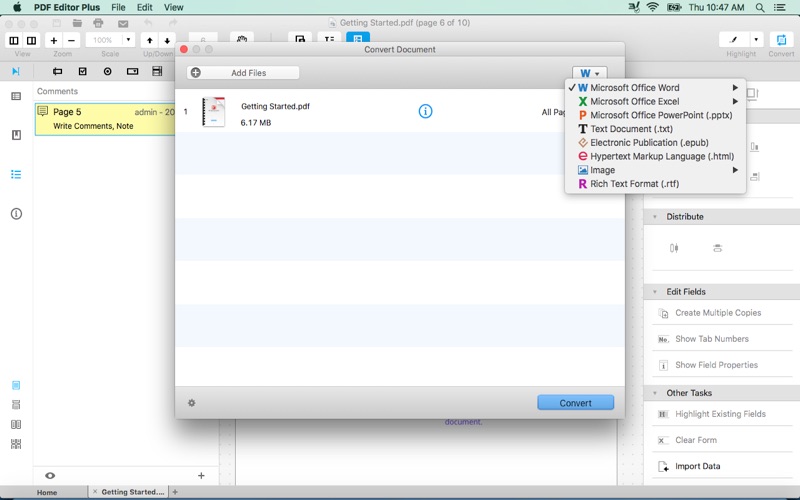This screenshot has width=800, height=500.
Task: Open the bookmarks panel sidebar icon
Action: pyautogui.click(x=16, y=135)
